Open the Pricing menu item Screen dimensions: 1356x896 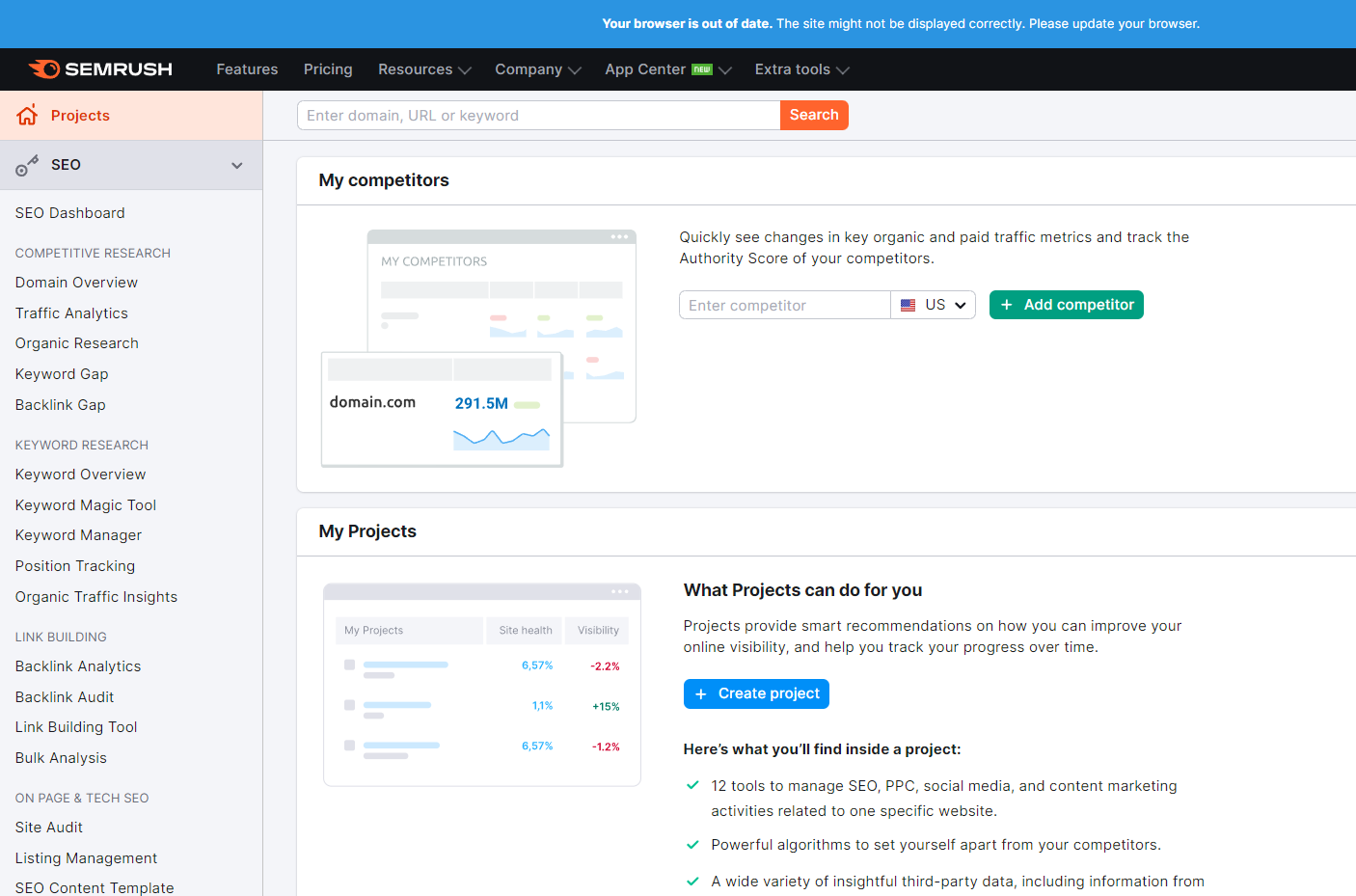(328, 69)
